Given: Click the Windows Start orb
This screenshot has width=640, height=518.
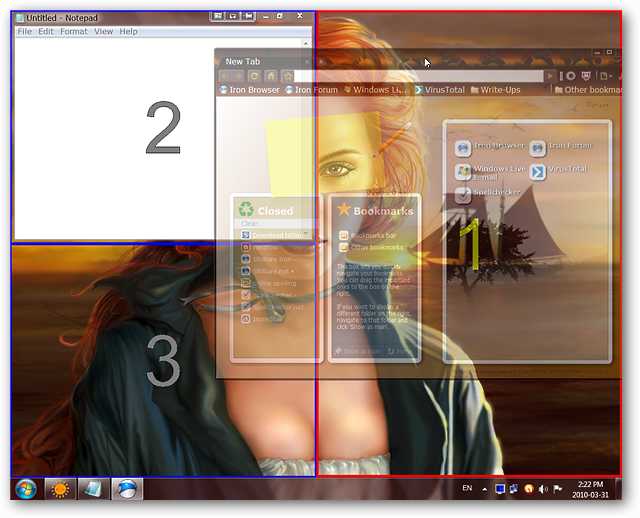Looking at the screenshot, I should pos(26,489).
